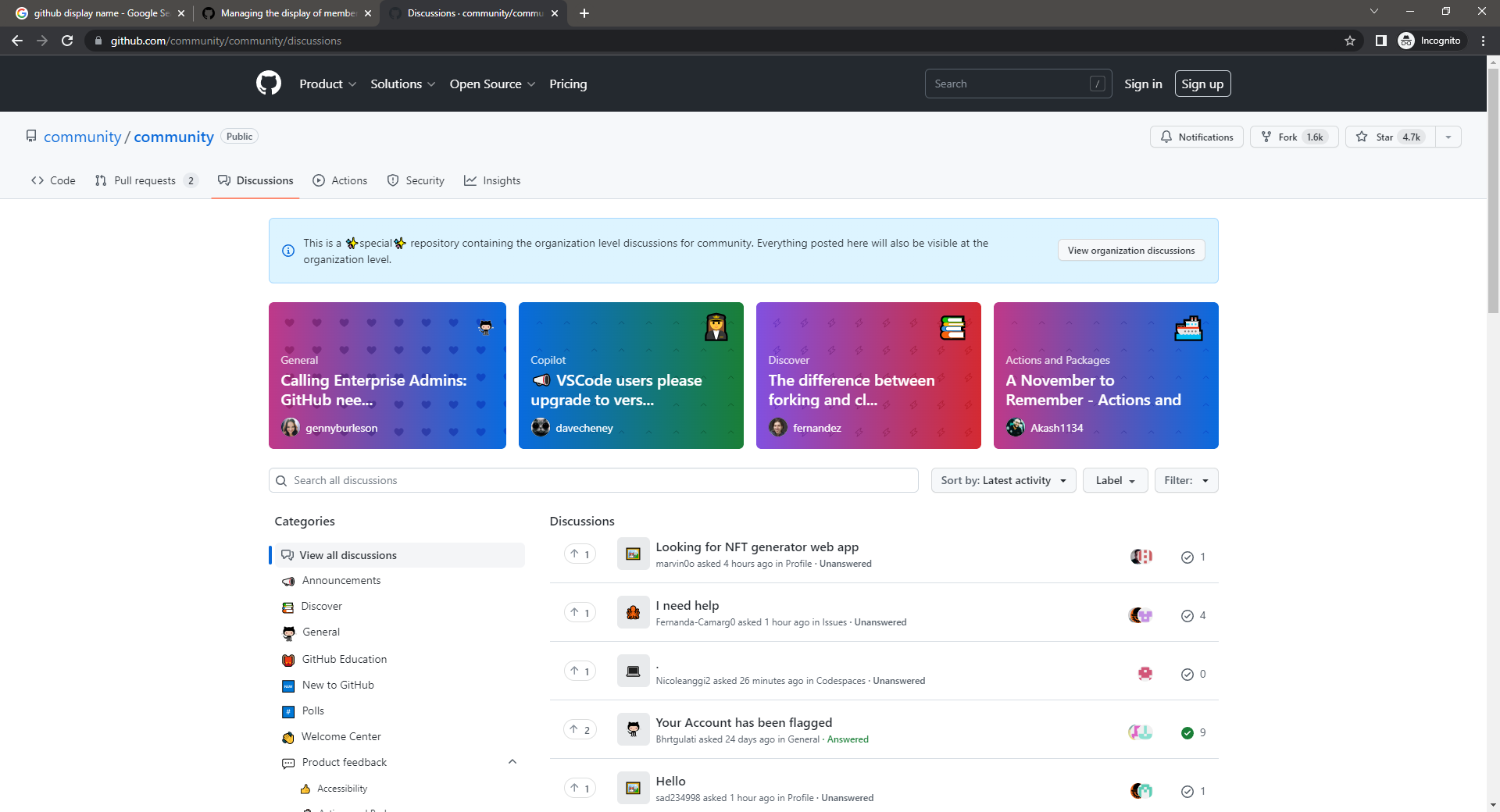The image size is (1500, 812).
Task: Collapse the Product feedback category
Action: (512, 761)
